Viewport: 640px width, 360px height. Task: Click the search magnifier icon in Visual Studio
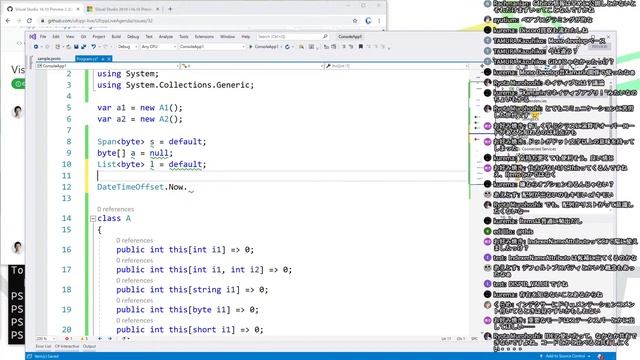325,36
